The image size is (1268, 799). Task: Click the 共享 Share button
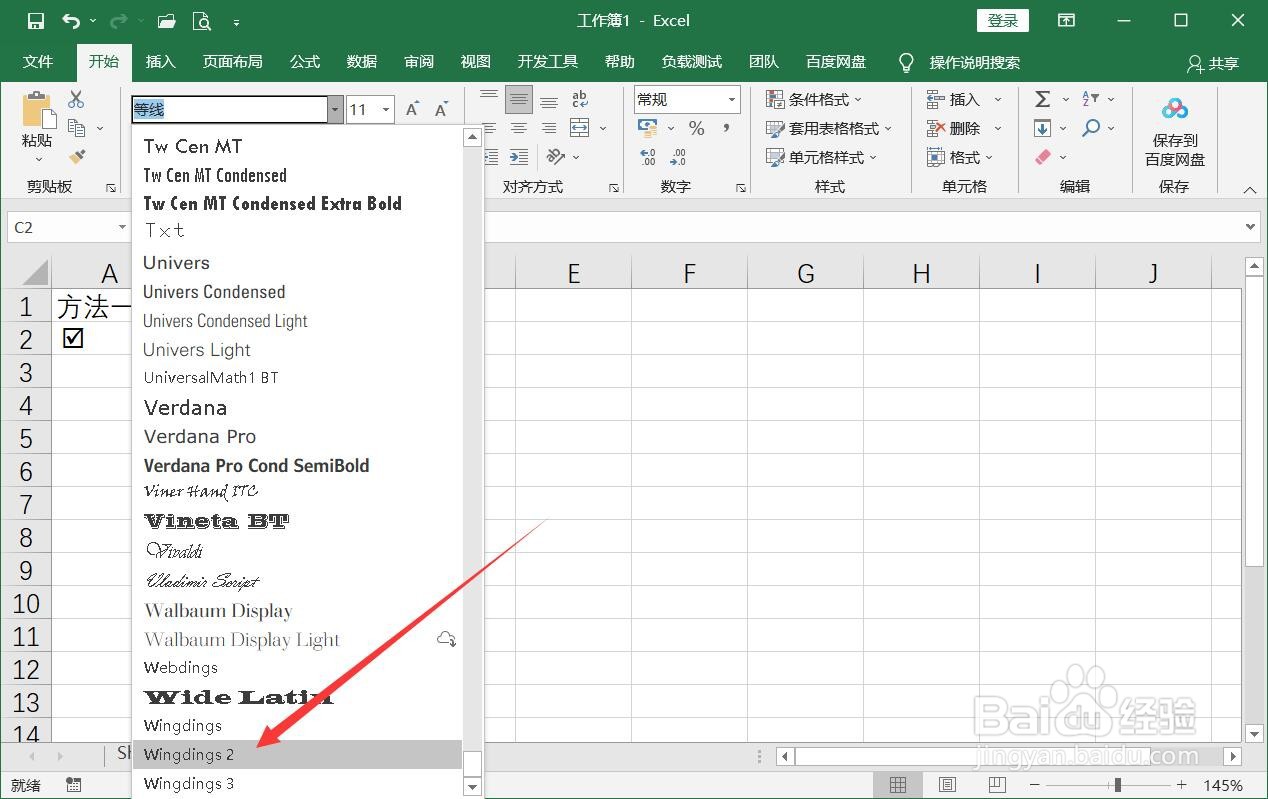click(x=1213, y=63)
